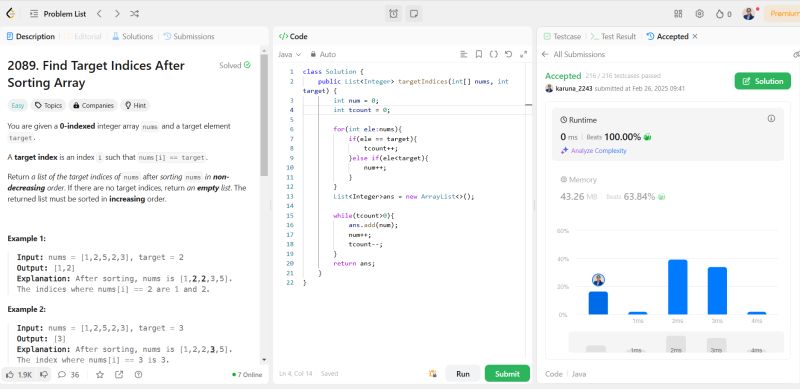Share the problem link icon
The image size is (800, 389).
[119, 374]
